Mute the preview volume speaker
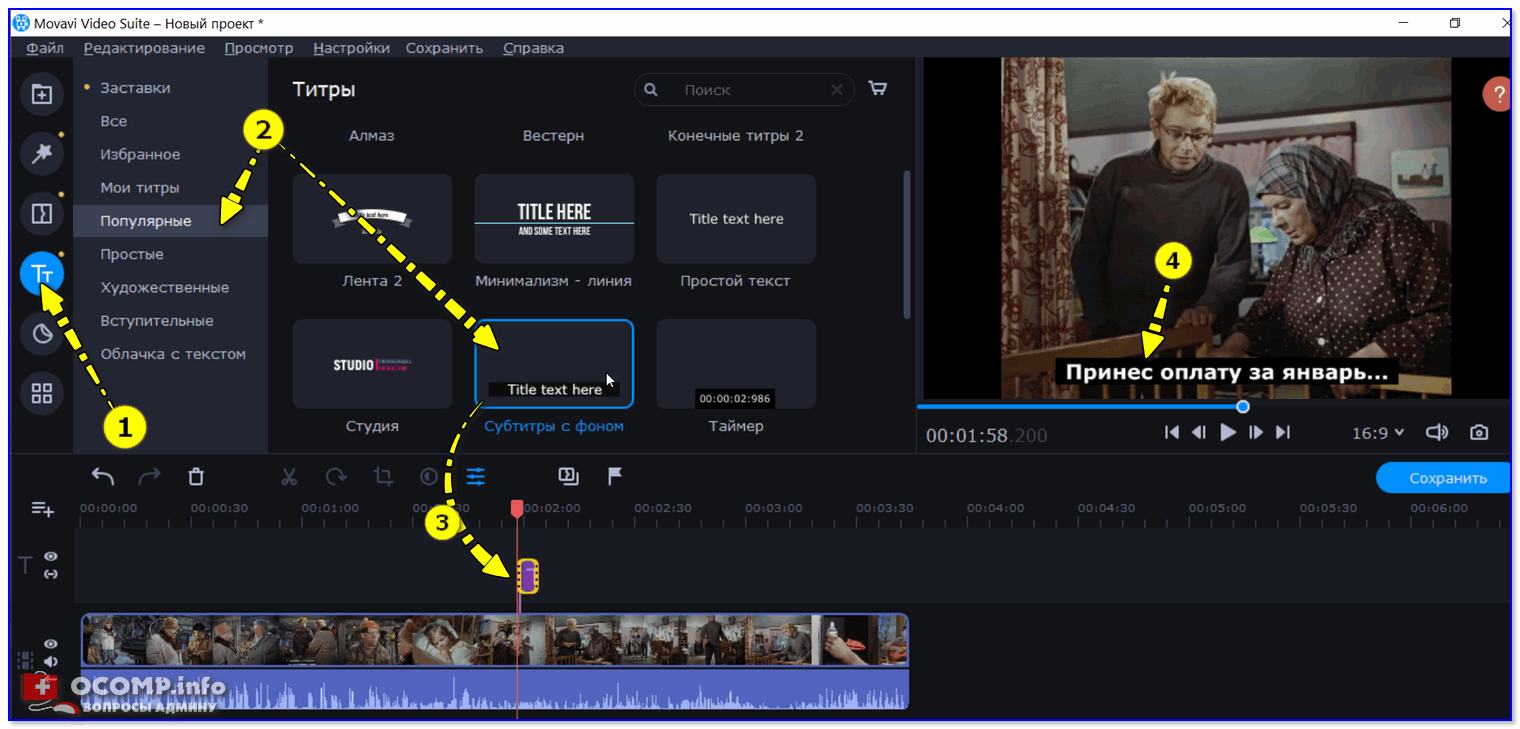 point(1437,433)
